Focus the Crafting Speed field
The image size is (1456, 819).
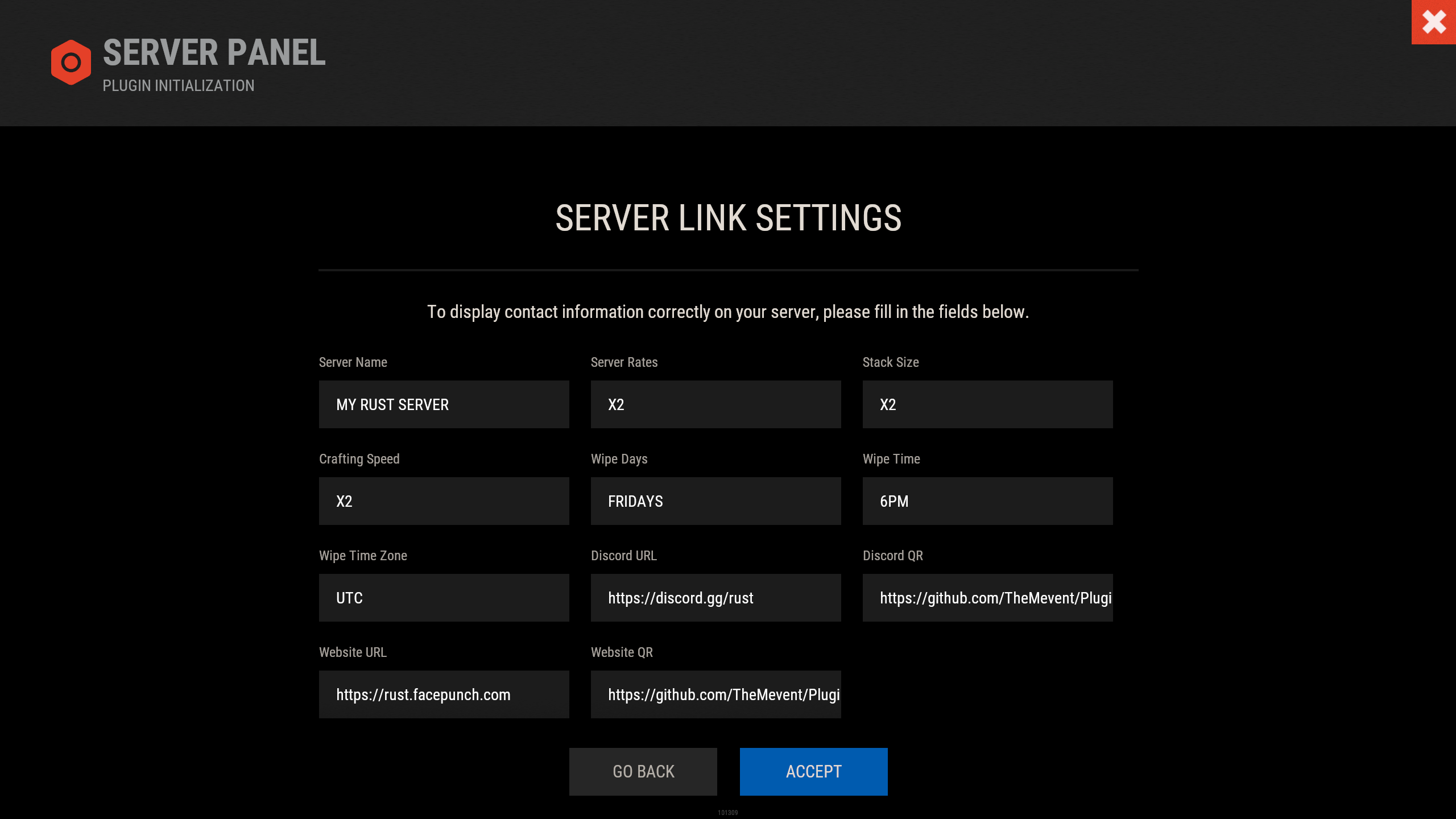coord(444,501)
